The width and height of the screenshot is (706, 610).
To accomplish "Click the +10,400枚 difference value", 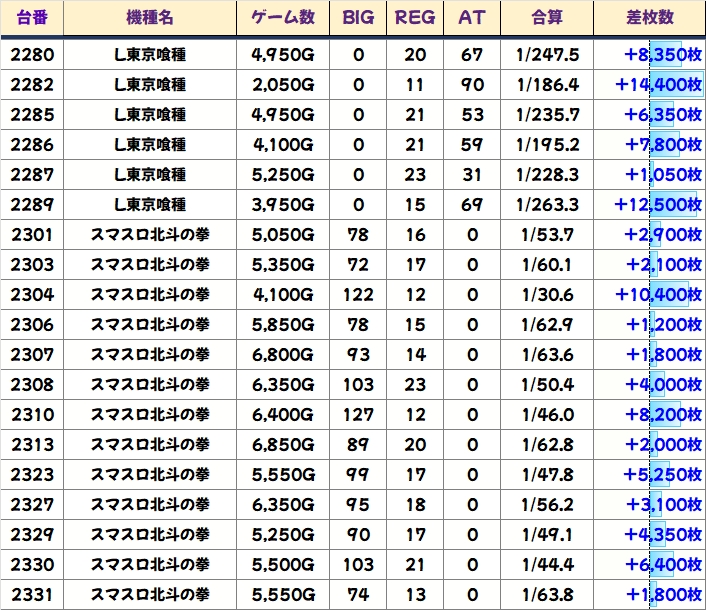I will (659, 295).
